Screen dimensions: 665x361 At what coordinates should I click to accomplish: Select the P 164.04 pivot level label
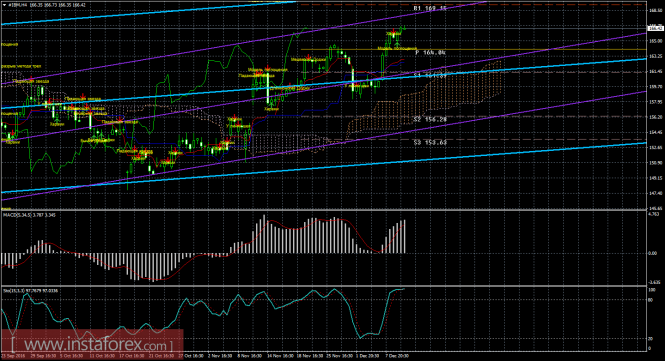point(430,52)
